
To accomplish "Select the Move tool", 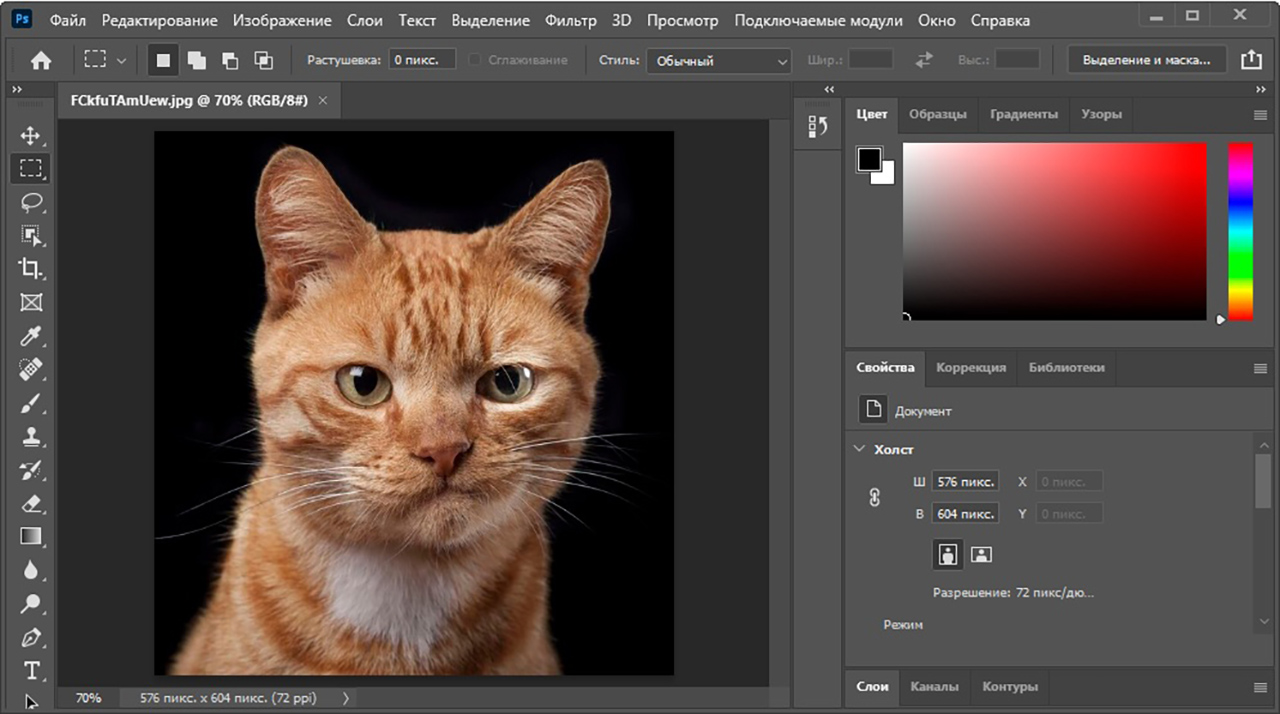I will 31,135.
